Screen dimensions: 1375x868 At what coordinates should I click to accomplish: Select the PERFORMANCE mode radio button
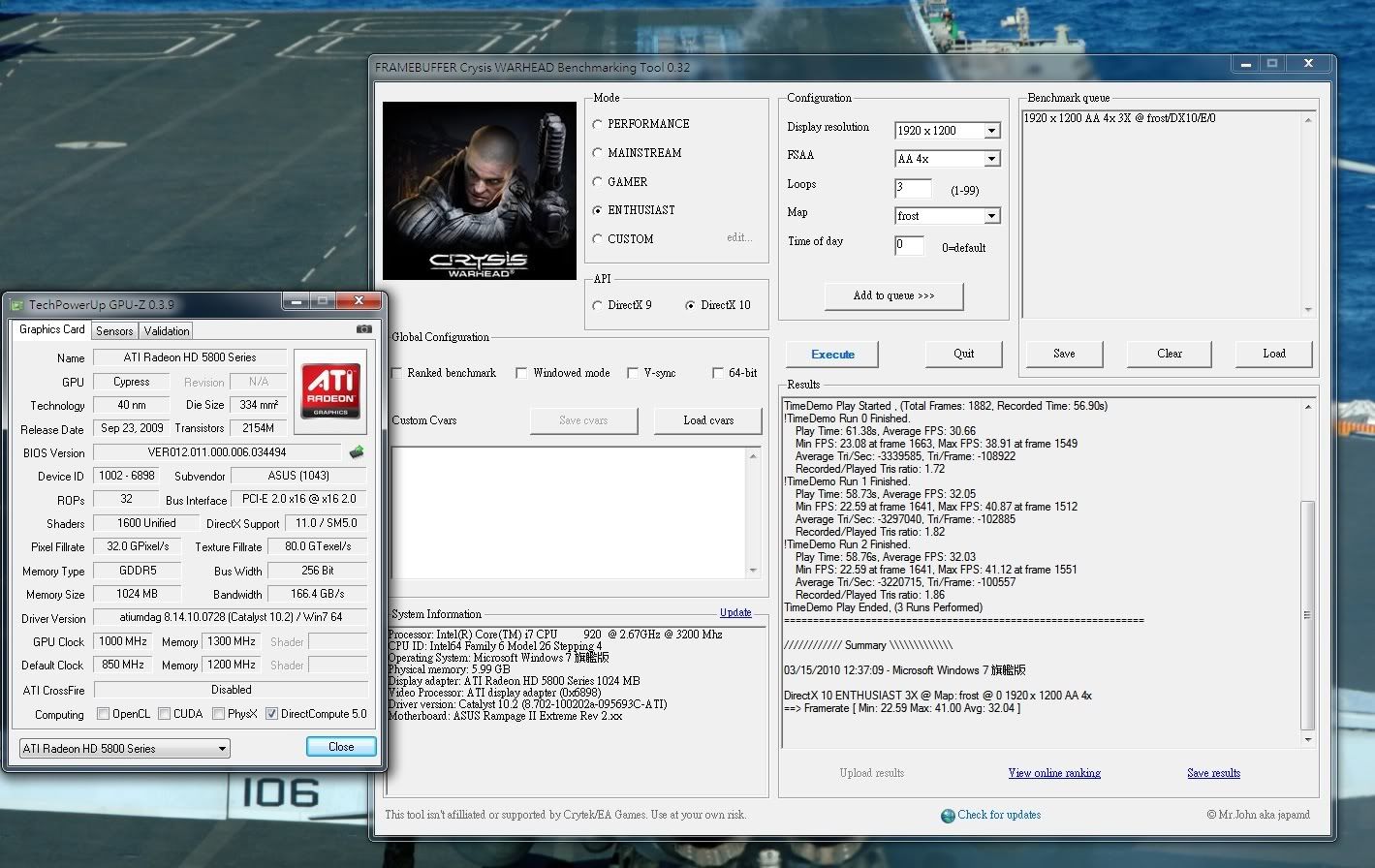pyautogui.click(x=598, y=124)
